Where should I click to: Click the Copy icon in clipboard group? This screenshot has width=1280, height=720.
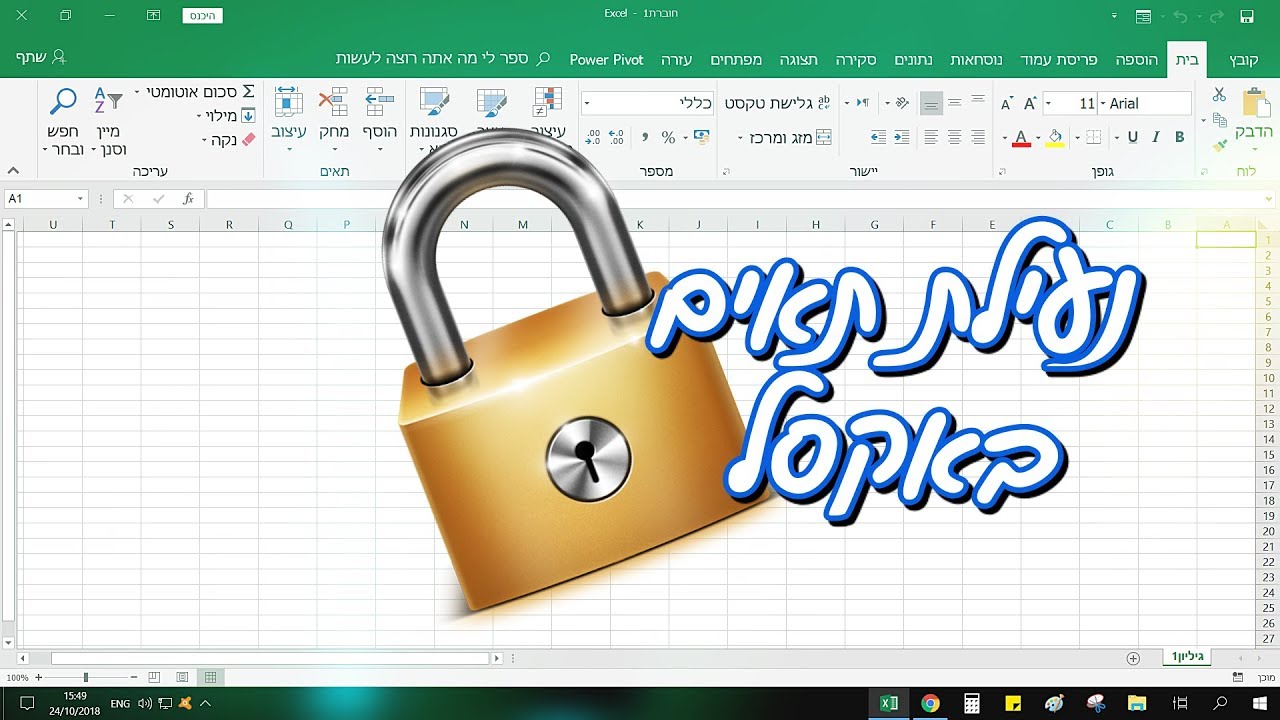click(1219, 120)
